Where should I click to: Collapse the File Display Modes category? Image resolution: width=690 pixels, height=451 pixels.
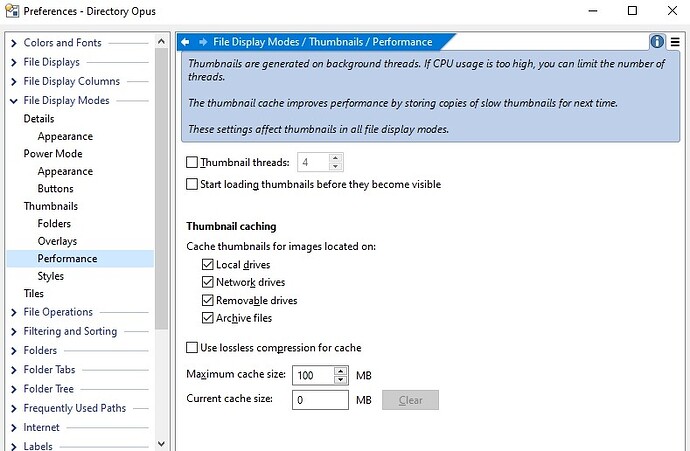[x=14, y=101]
